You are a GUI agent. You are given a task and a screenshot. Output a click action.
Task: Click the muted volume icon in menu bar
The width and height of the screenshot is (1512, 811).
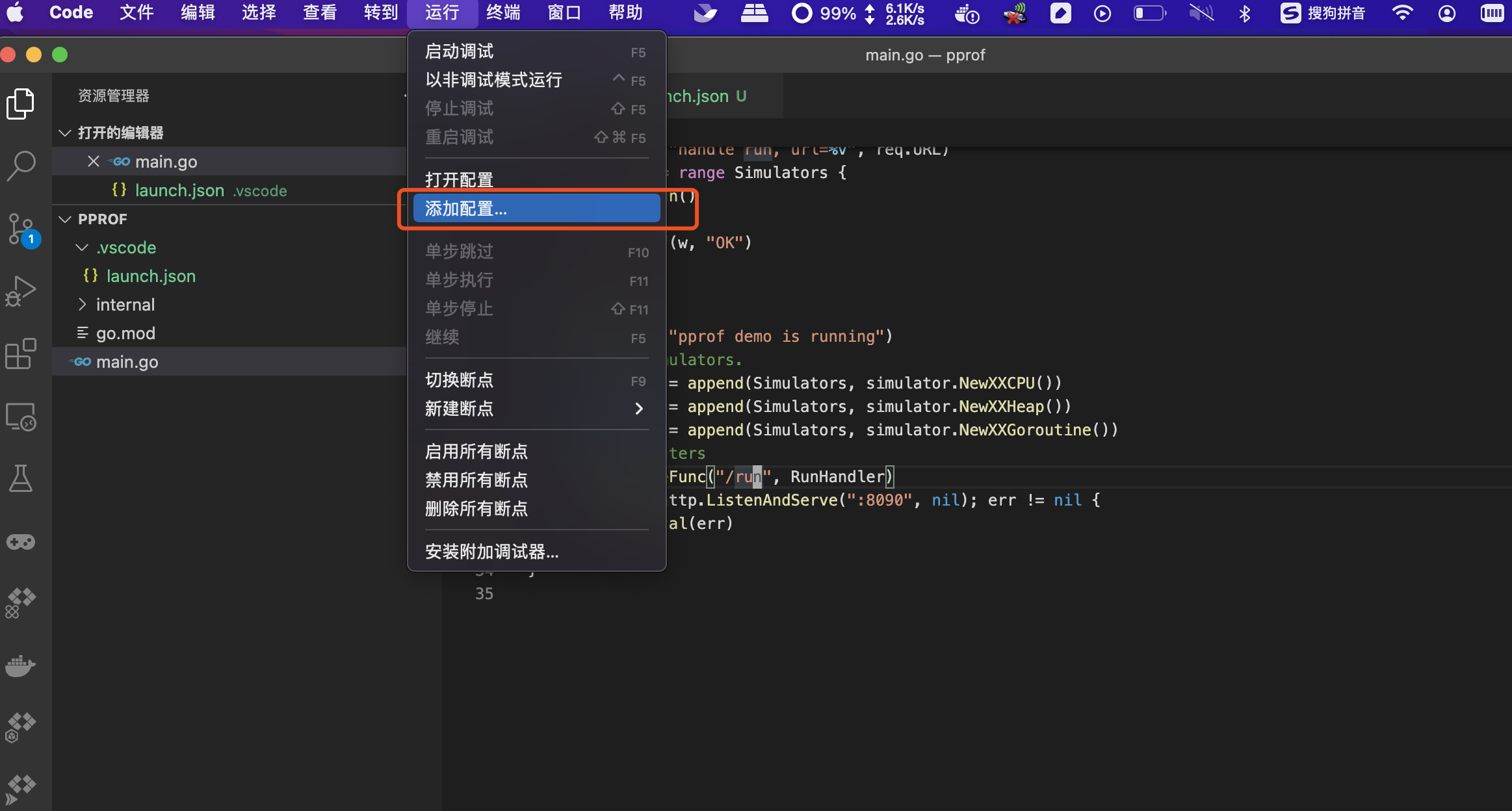tap(1201, 13)
